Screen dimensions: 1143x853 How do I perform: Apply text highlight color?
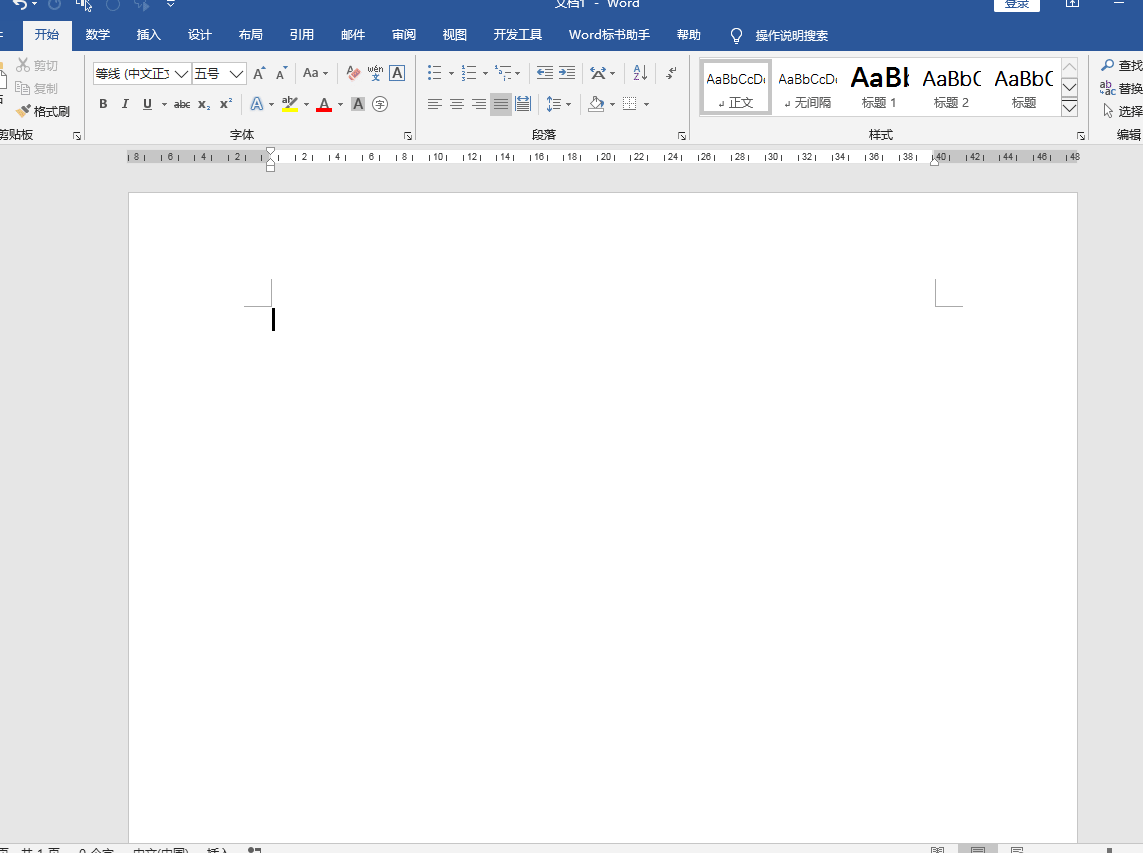click(289, 104)
